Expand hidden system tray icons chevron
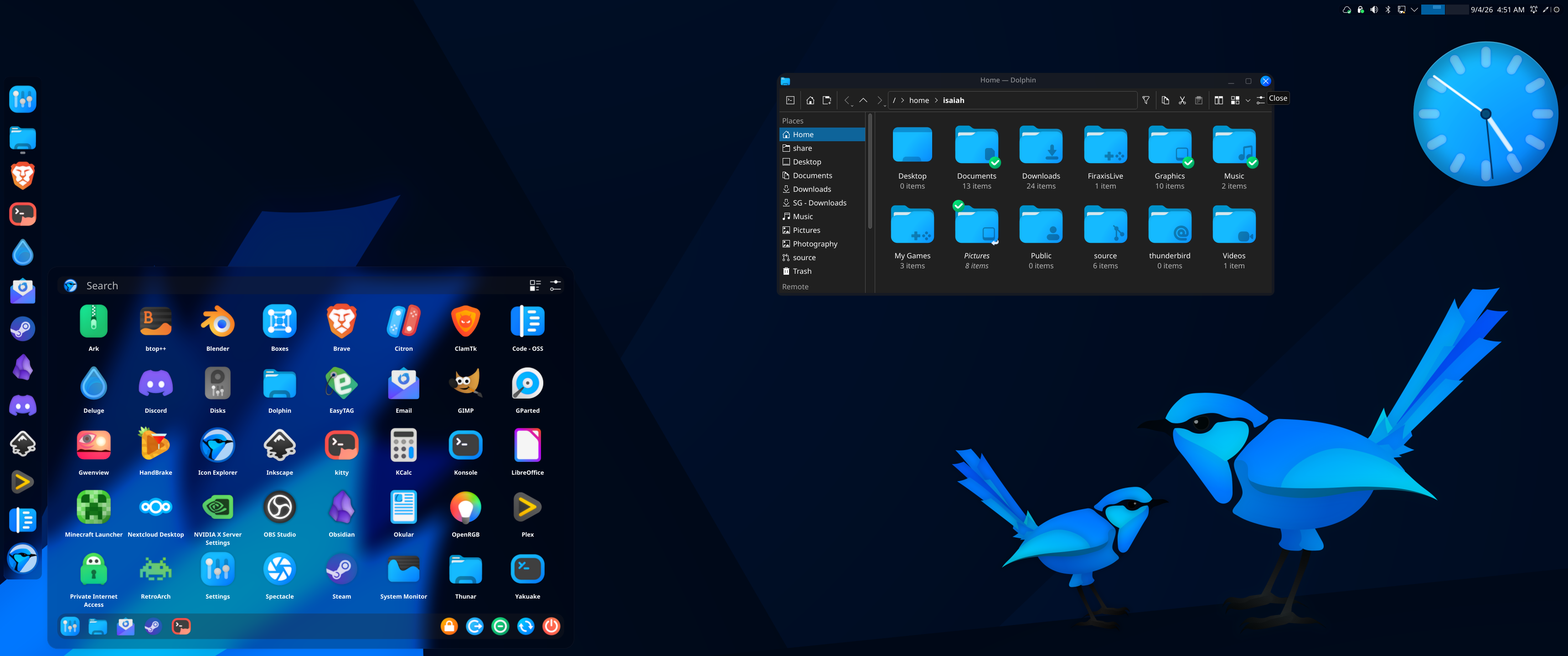This screenshot has width=1568, height=656. point(1414,10)
